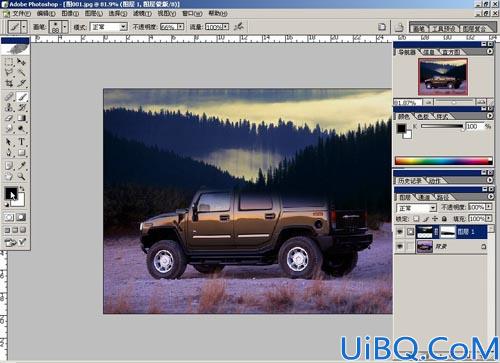Click the foreground color swatch in toolbox
The height and width of the screenshot is (363, 500).
click(10, 193)
